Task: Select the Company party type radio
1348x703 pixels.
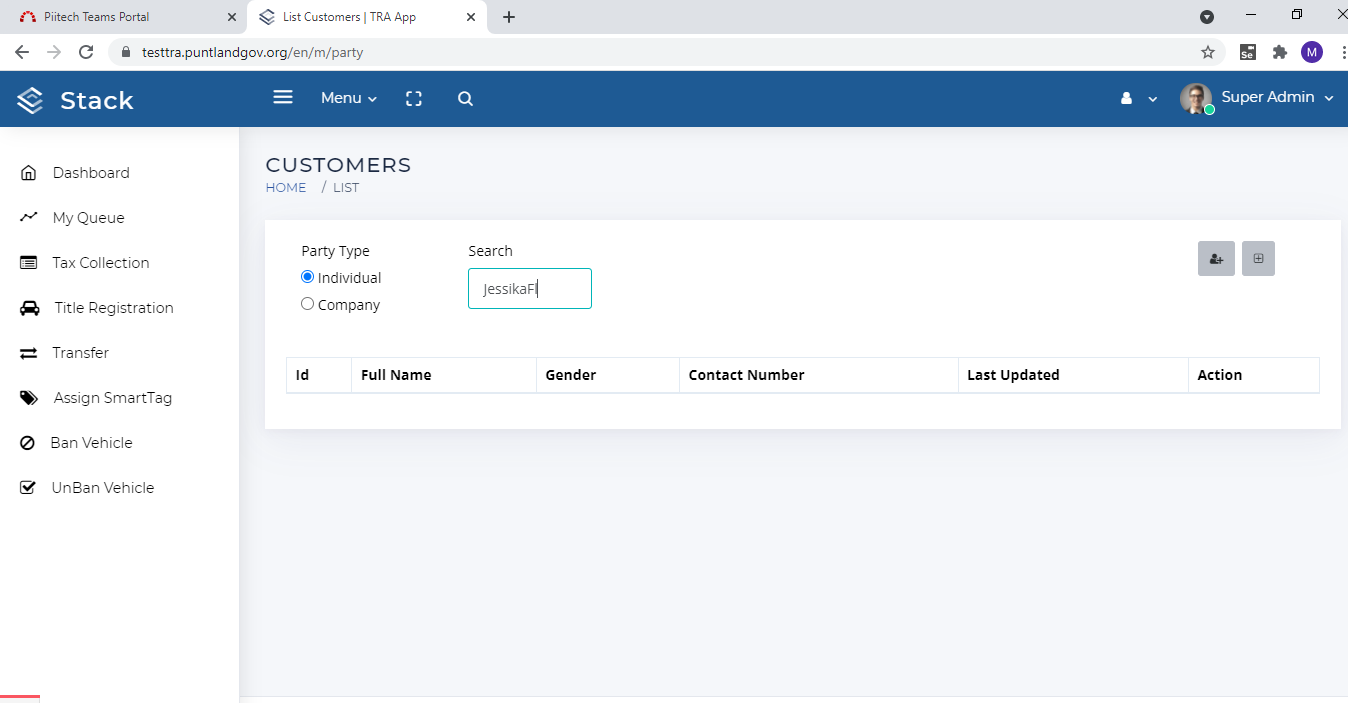Action: coord(308,304)
